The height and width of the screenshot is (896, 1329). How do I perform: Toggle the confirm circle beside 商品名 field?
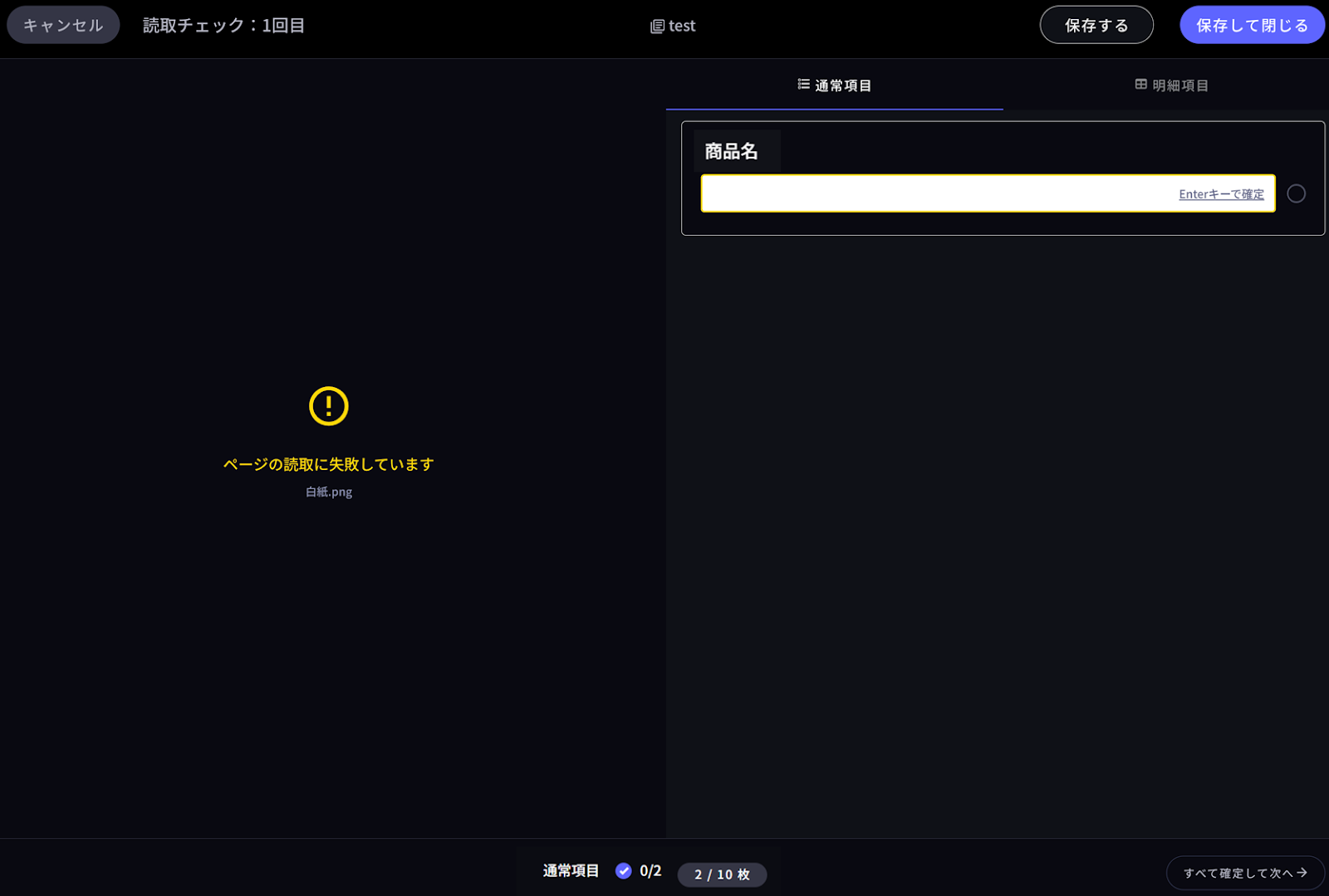1296,193
